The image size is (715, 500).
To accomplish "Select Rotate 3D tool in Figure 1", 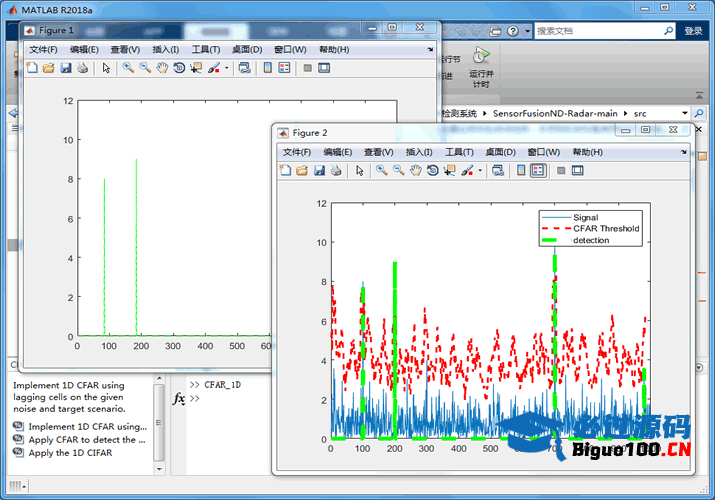I will [179, 68].
